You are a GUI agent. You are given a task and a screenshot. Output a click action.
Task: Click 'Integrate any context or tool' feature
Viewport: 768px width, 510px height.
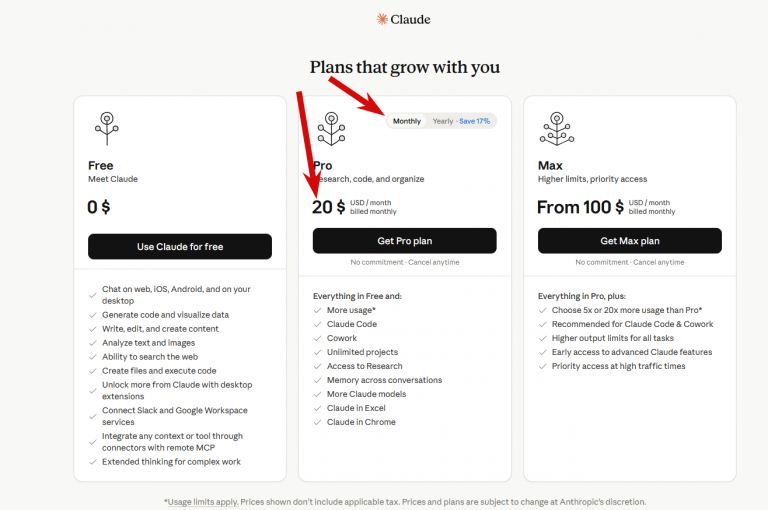pyautogui.click(x=172, y=441)
